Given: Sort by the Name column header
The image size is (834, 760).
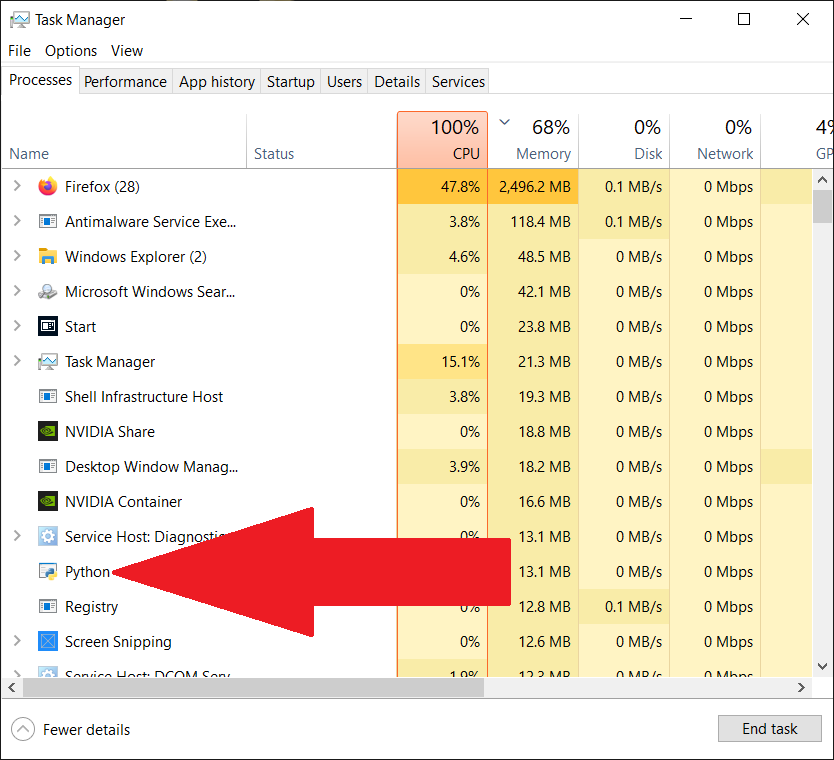Looking at the screenshot, I should click(x=124, y=140).
